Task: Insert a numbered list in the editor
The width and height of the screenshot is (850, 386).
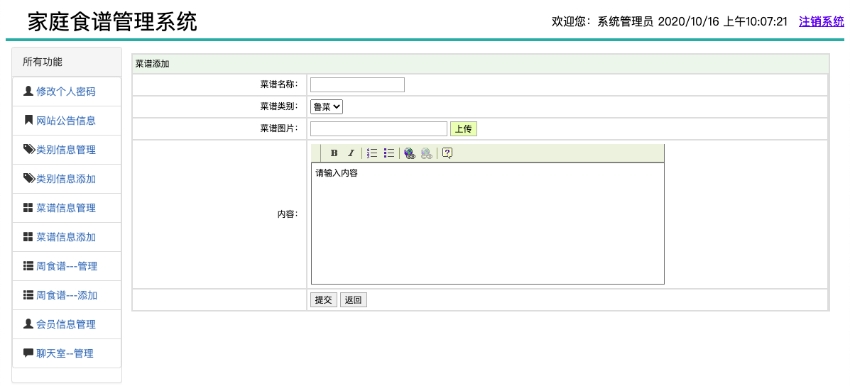Action: click(372, 153)
